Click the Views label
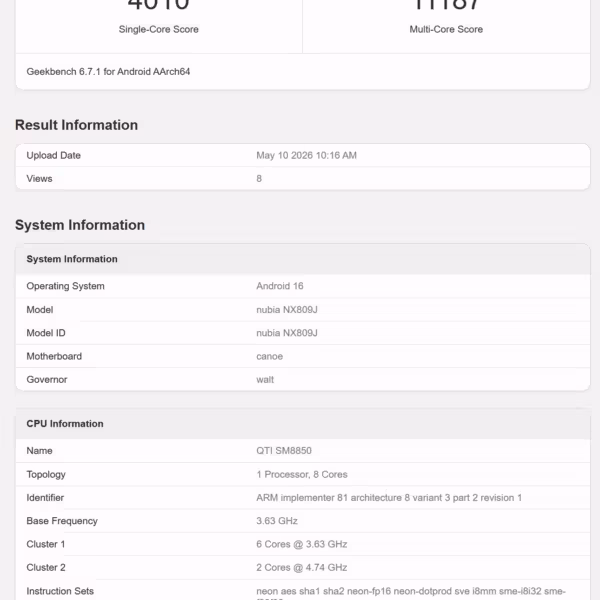 point(39,179)
